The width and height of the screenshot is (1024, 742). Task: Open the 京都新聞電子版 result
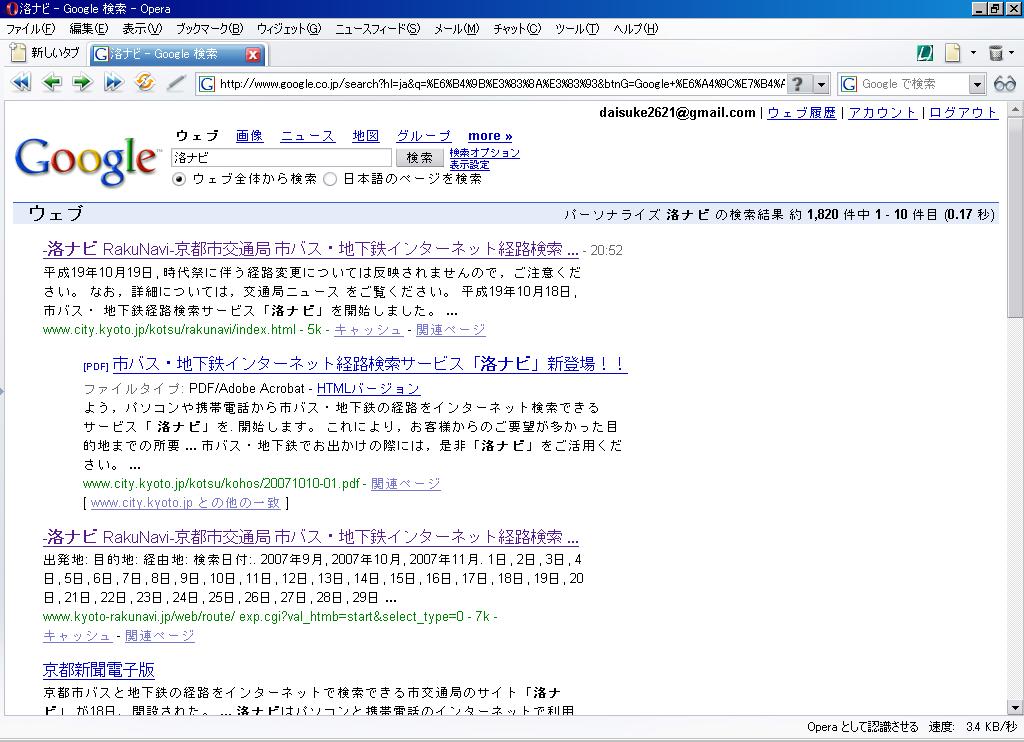(x=99, y=670)
